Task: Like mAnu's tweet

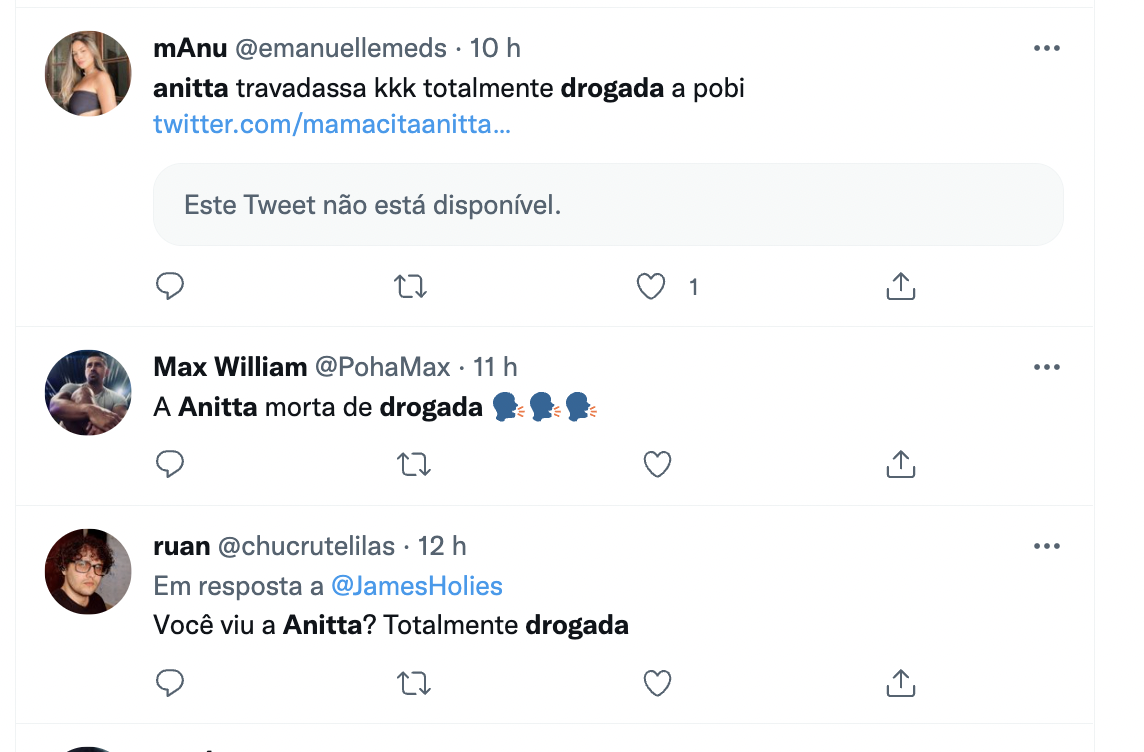Action: click(652, 287)
